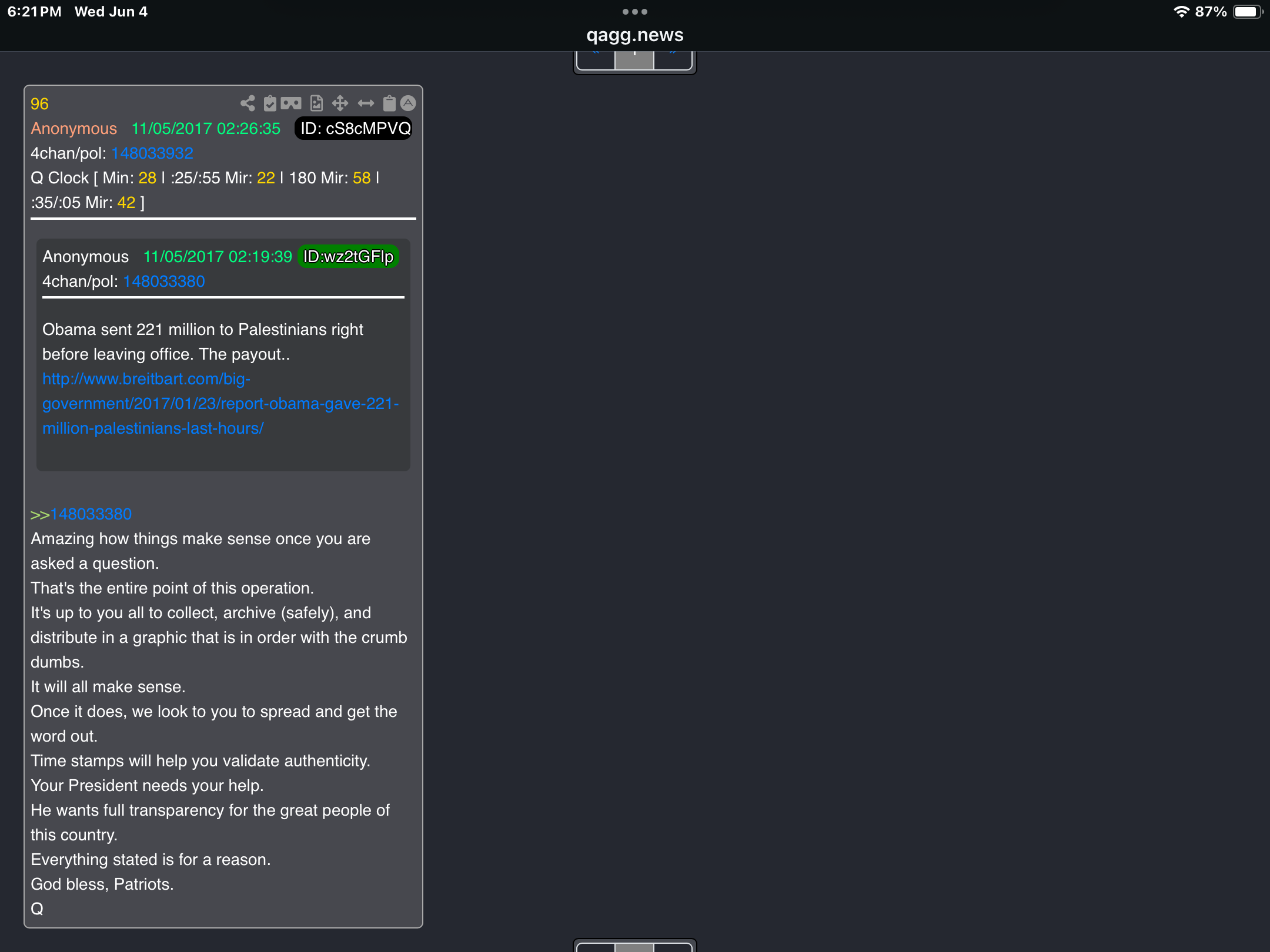Open post number 96
This screenshot has width=1270, height=952.
tap(39, 104)
